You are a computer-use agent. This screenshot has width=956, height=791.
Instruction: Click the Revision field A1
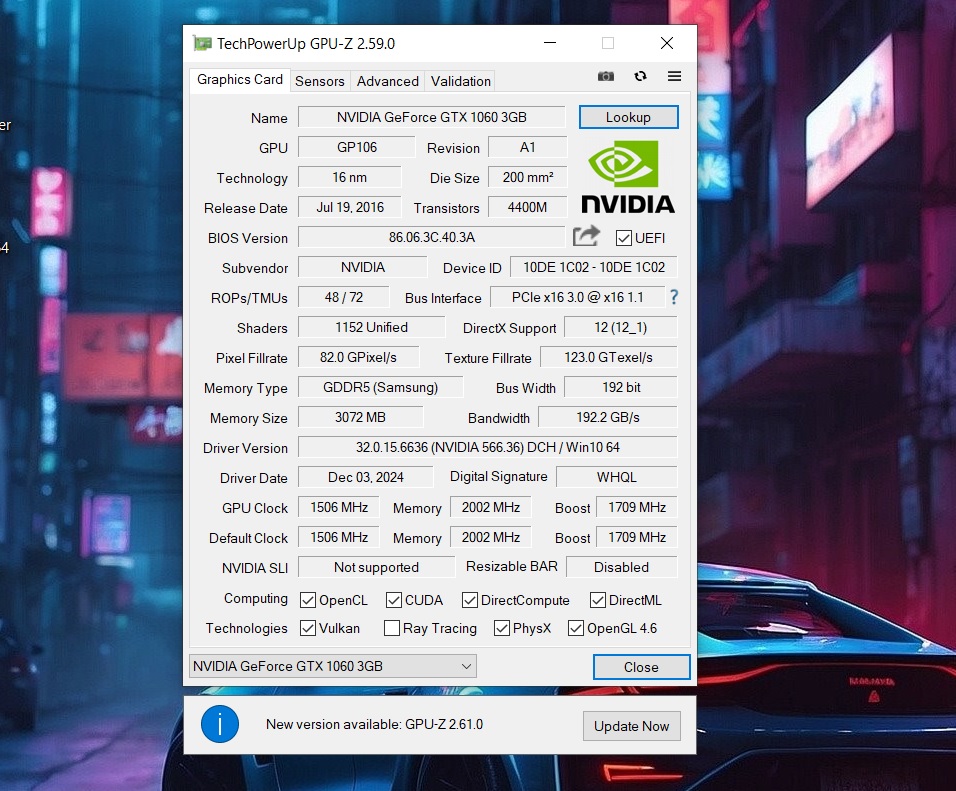(528, 147)
